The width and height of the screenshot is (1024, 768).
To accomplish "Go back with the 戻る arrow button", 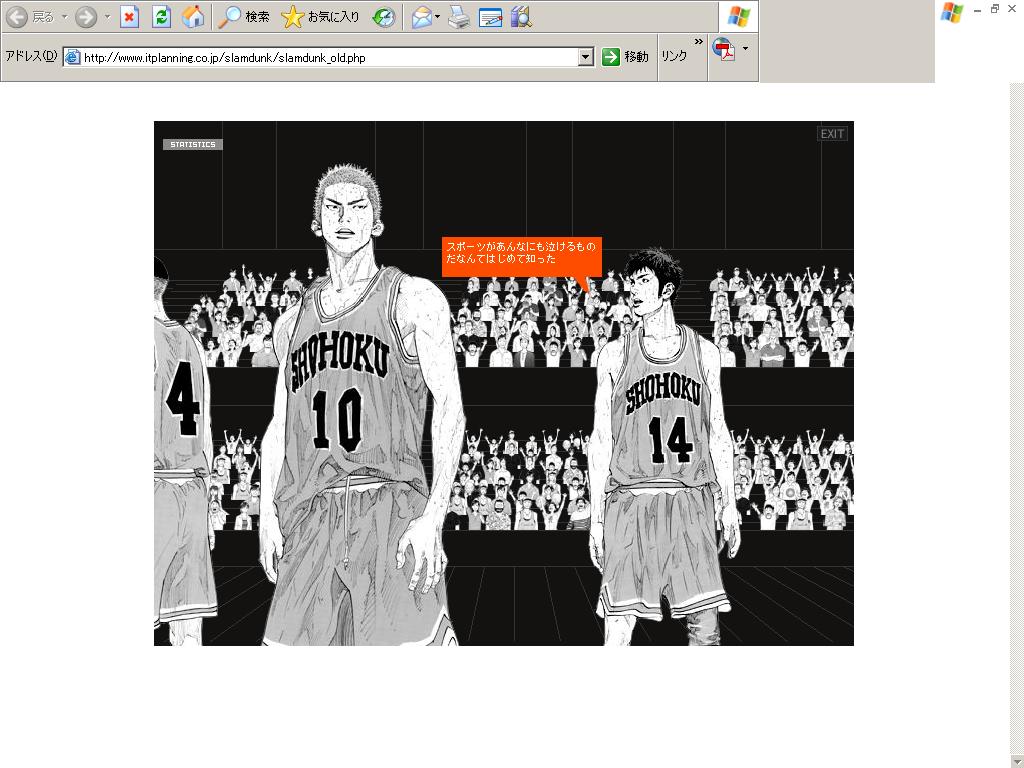I will click(x=30, y=18).
